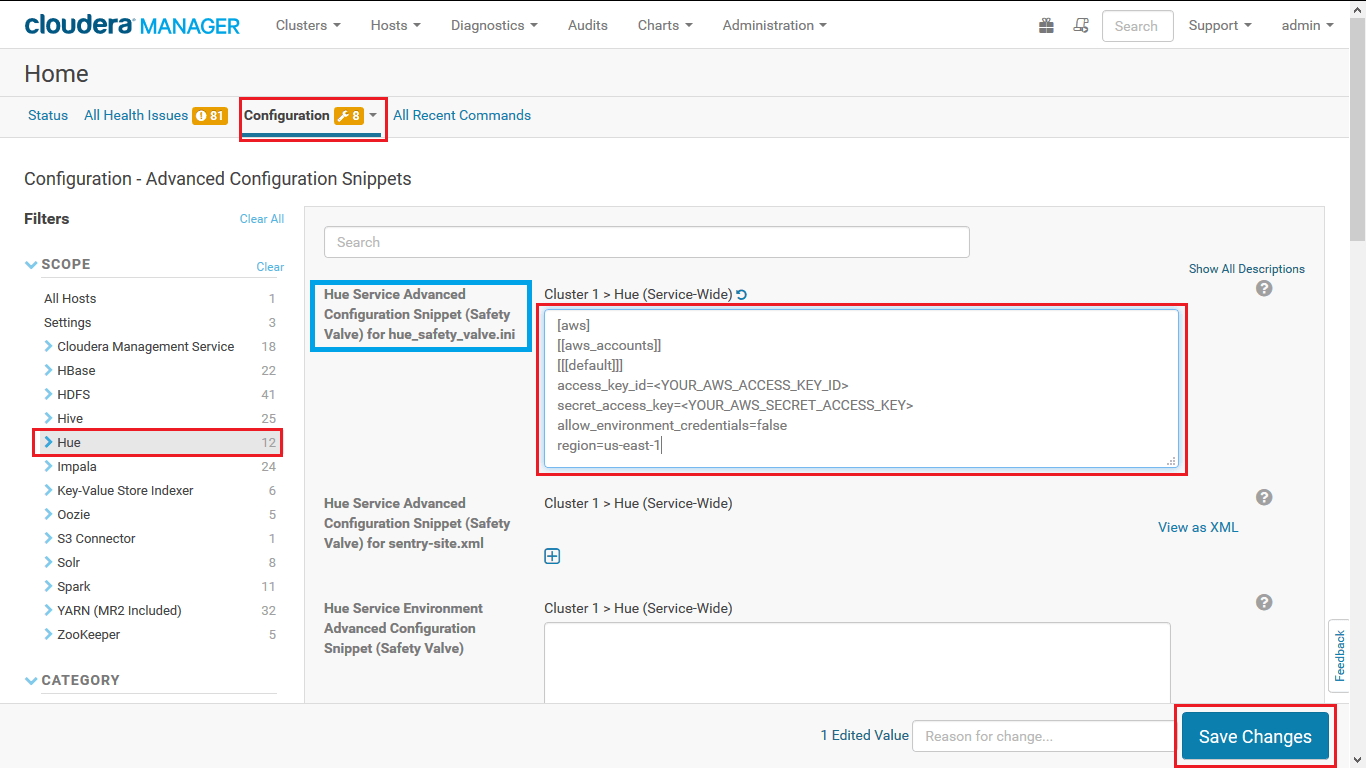The width and height of the screenshot is (1366, 768).
Task: Open help for hue_safety_valve.ini snippet
Action: (x=1264, y=288)
